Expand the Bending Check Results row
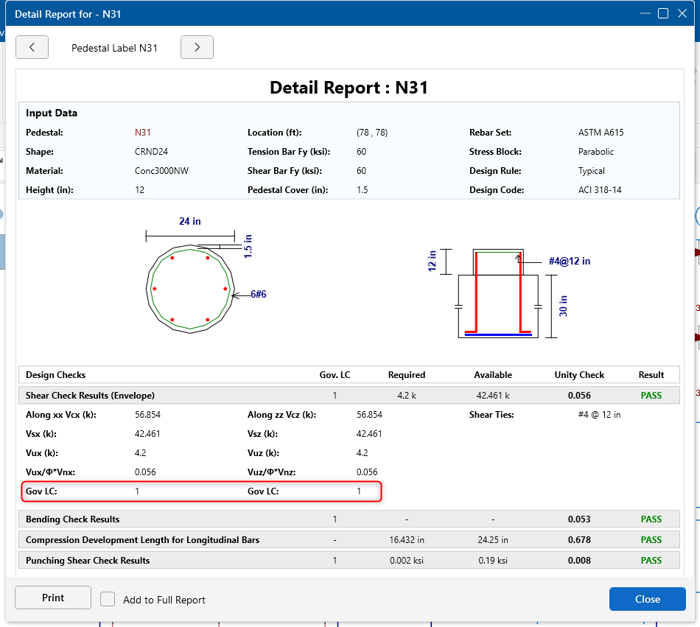This screenshot has width=700, height=627. (x=72, y=519)
